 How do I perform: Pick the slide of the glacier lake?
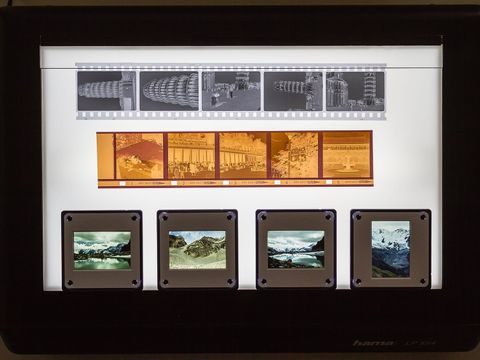point(296,249)
